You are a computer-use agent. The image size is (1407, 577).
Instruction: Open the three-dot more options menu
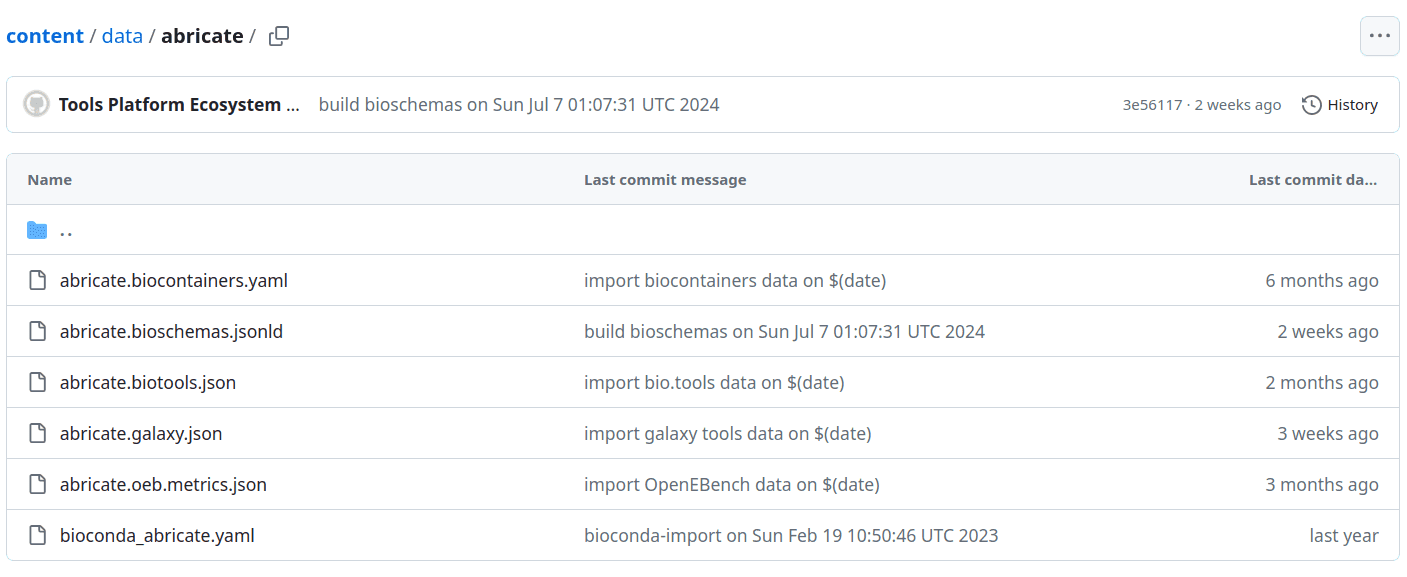[x=1379, y=36]
